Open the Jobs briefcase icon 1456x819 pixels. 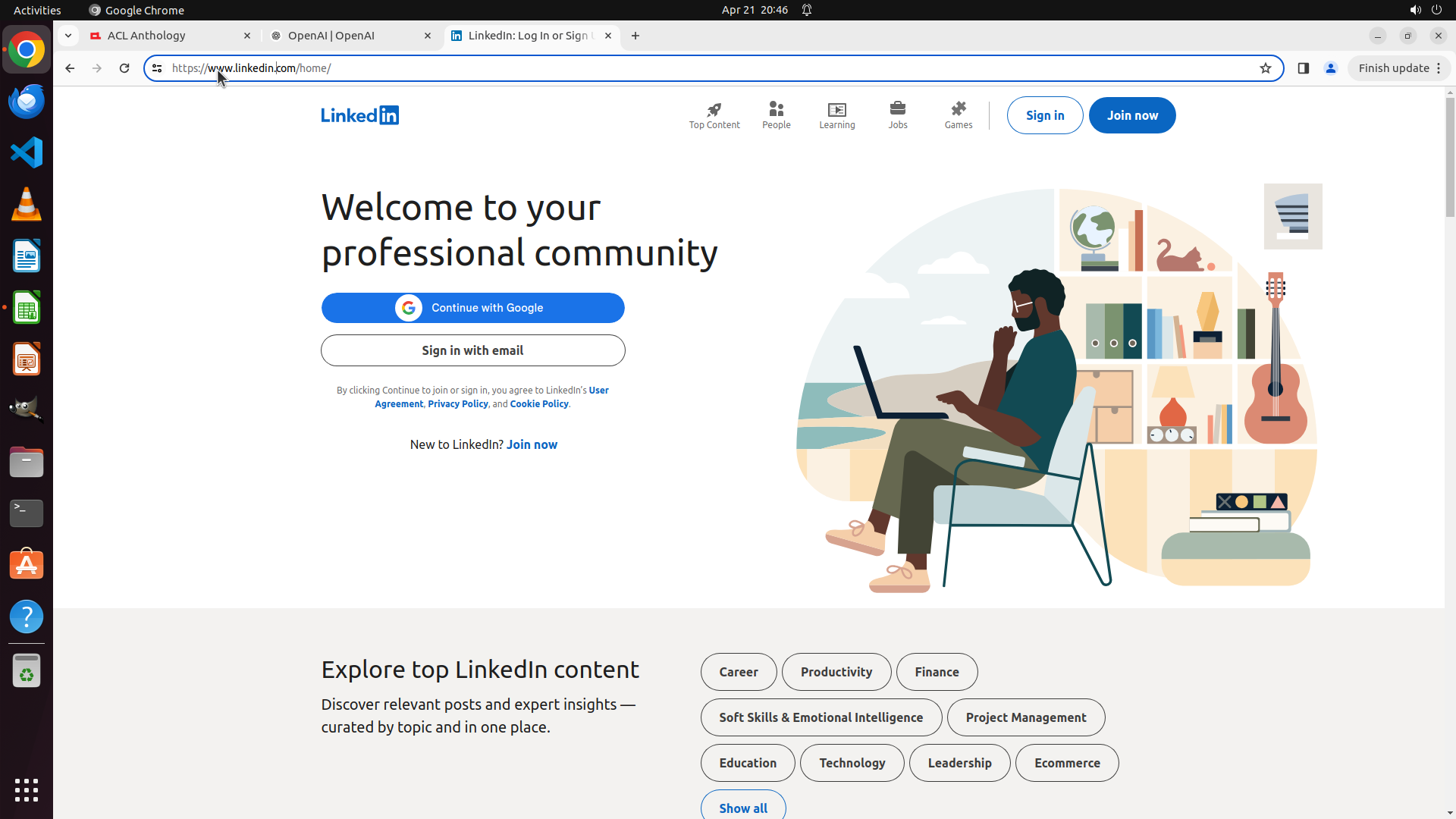(897, 110)
